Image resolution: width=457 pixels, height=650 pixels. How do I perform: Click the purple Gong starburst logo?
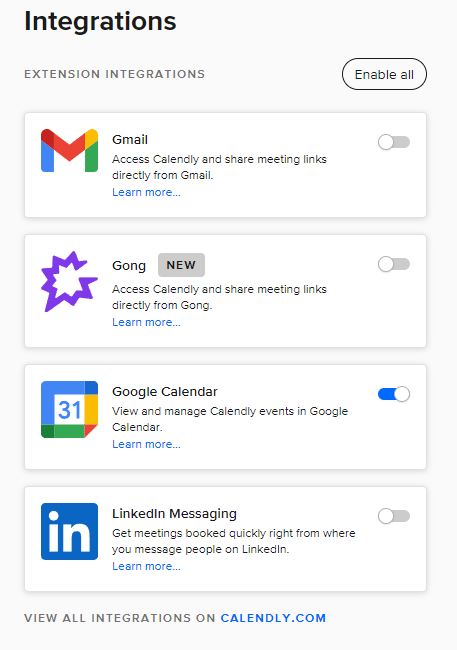click(x=69, y=281)
